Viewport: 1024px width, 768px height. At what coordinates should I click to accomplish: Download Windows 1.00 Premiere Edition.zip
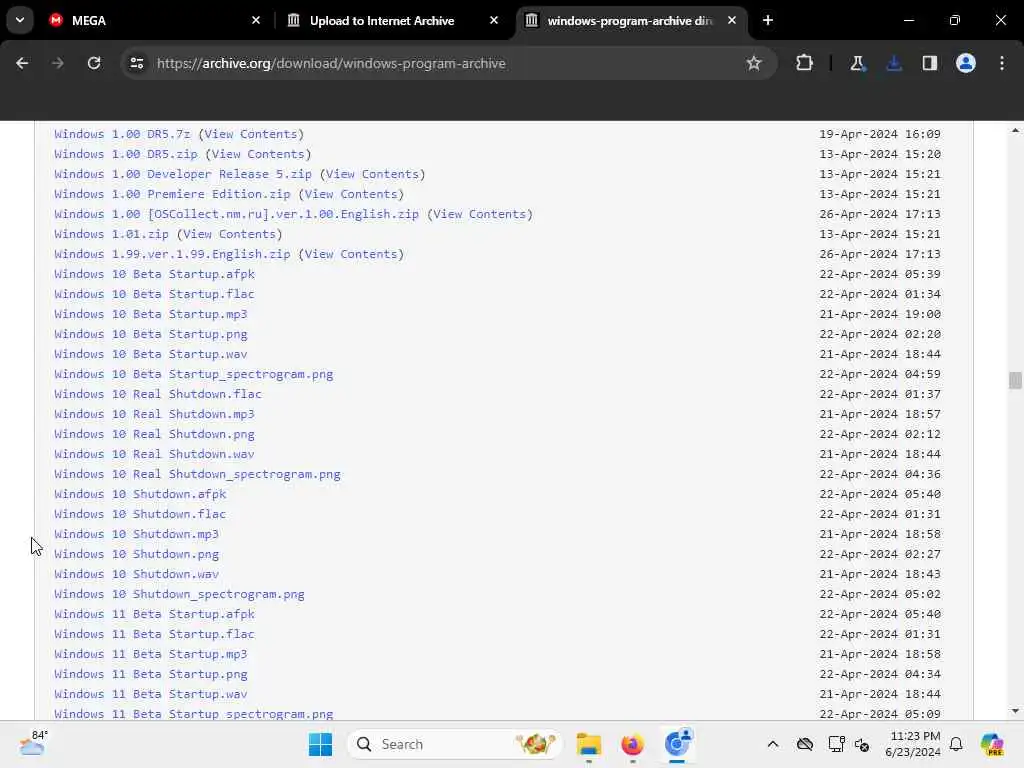pyautogui.click(x=172, y=194)
